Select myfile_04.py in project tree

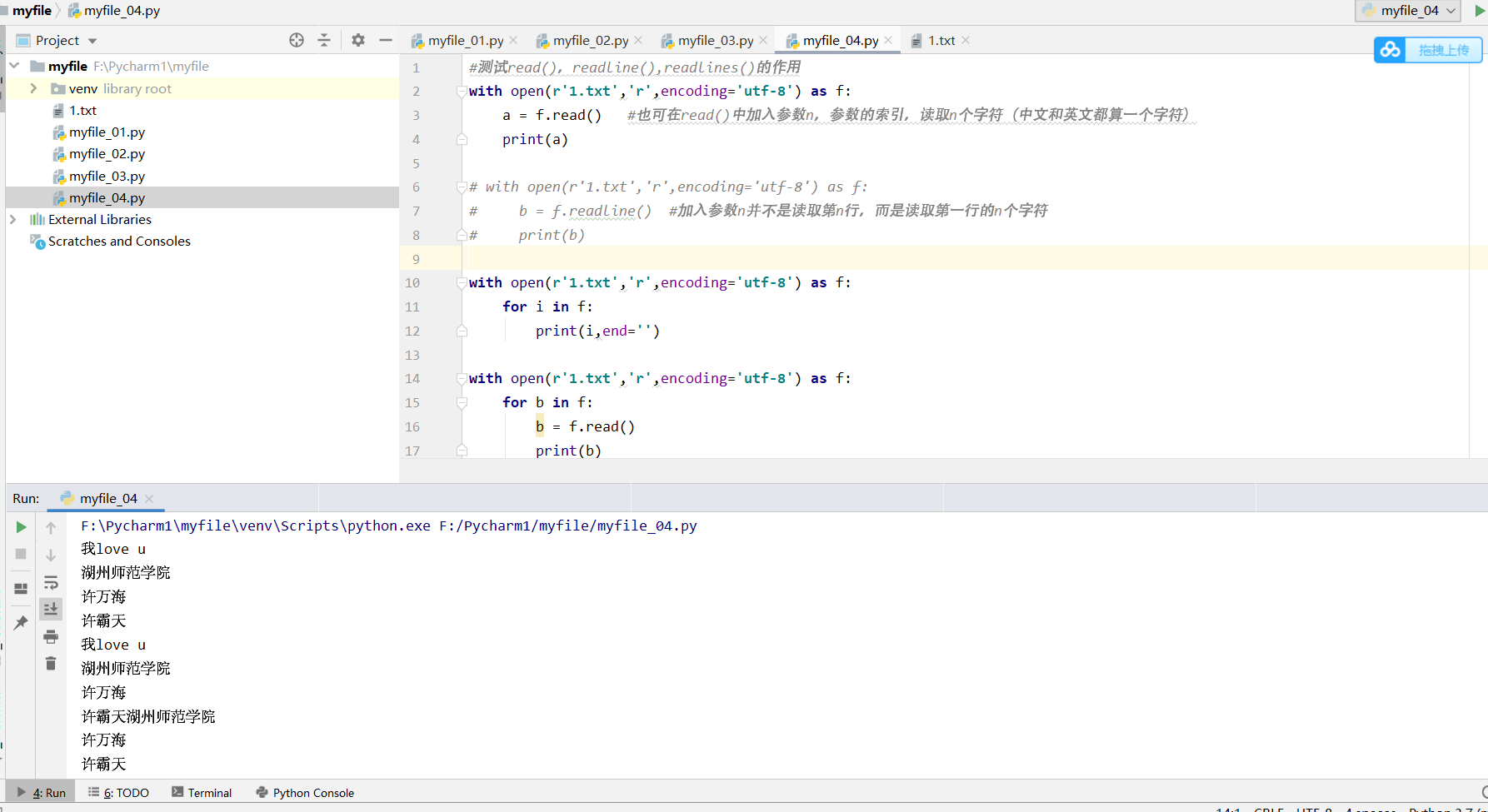pyautogui.click(x=107, y=197)
